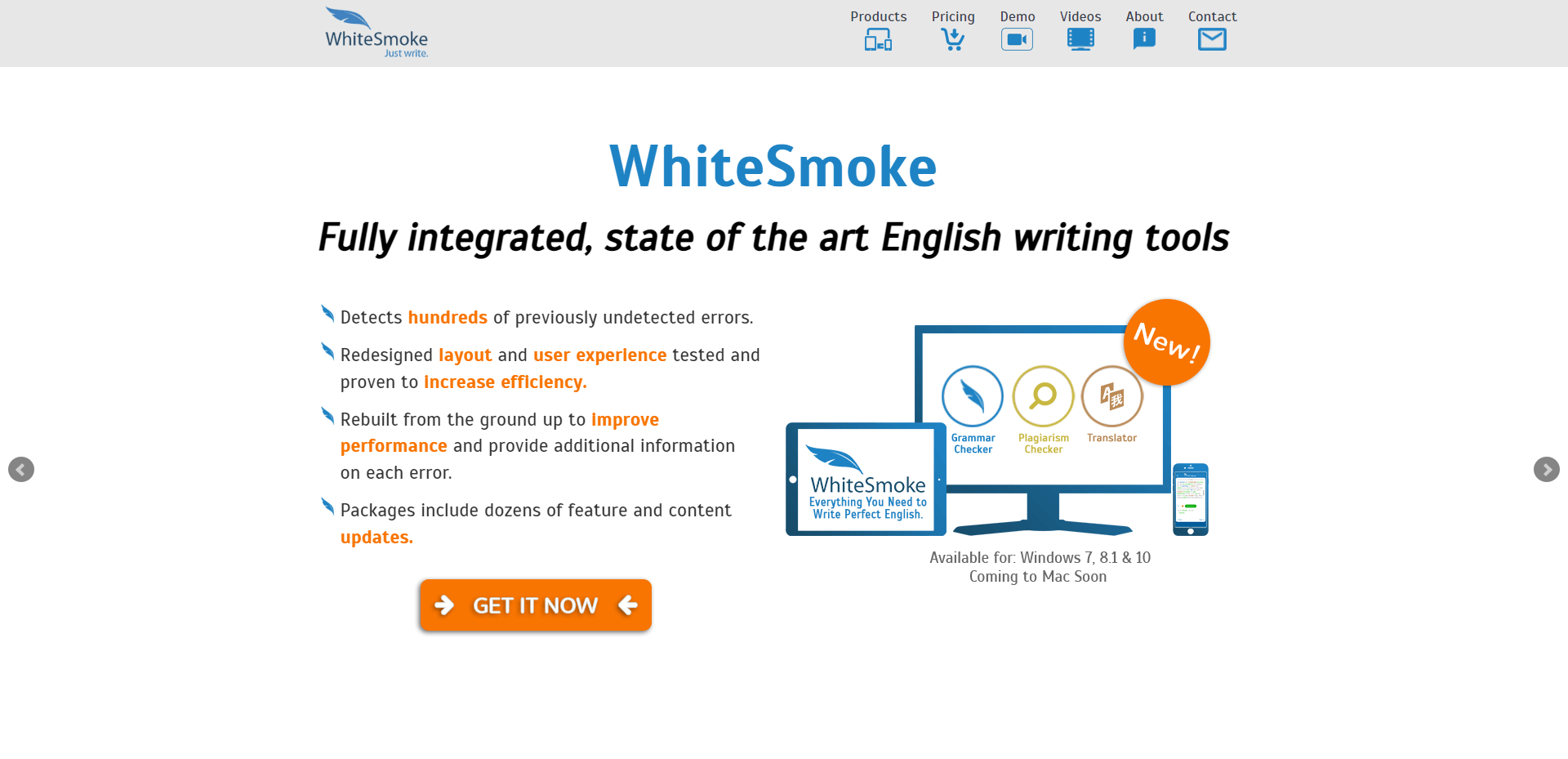Click the orange word 'hundreds'

448,317
